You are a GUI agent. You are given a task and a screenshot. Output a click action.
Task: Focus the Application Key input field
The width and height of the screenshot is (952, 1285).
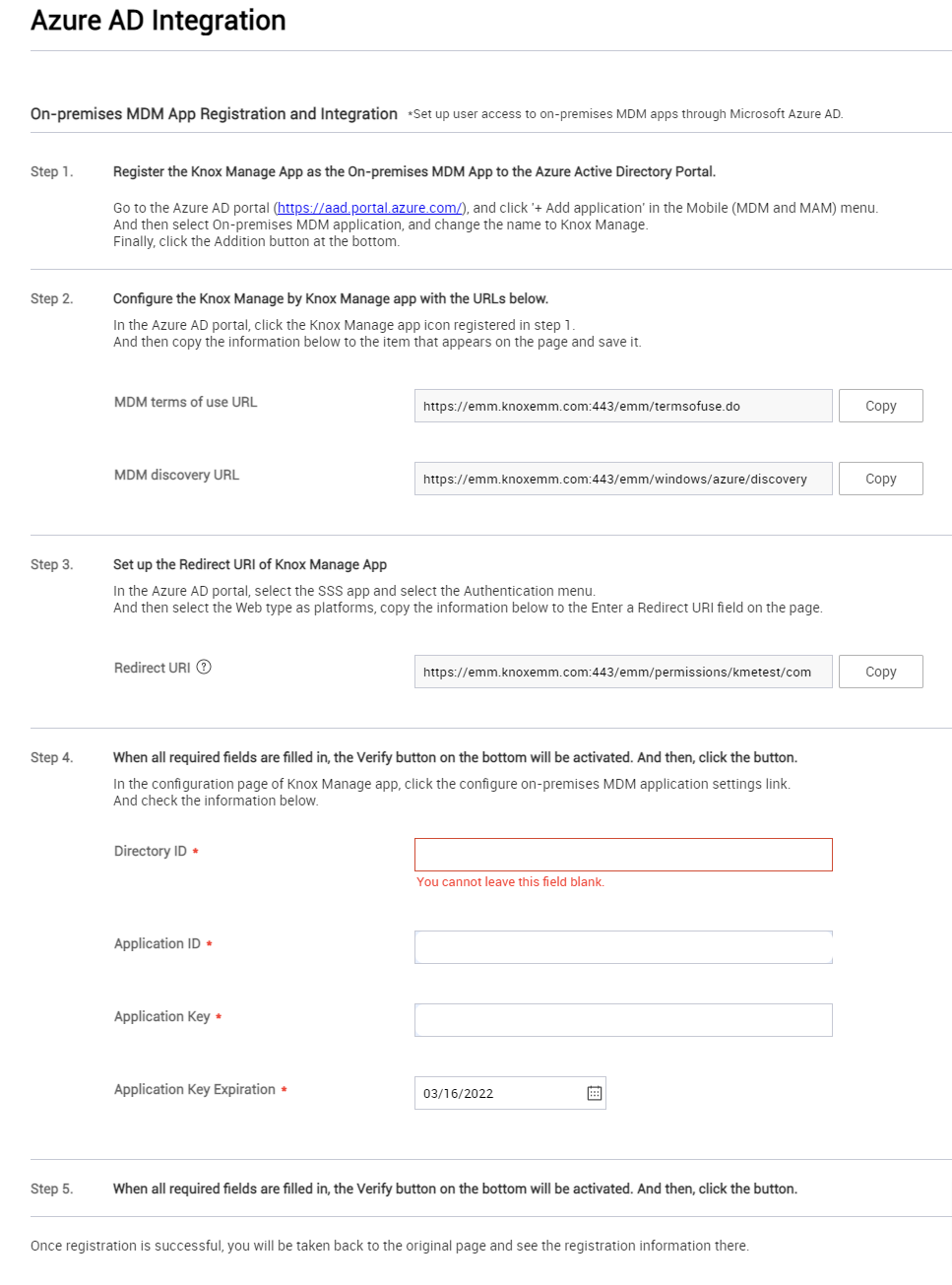622,1019
